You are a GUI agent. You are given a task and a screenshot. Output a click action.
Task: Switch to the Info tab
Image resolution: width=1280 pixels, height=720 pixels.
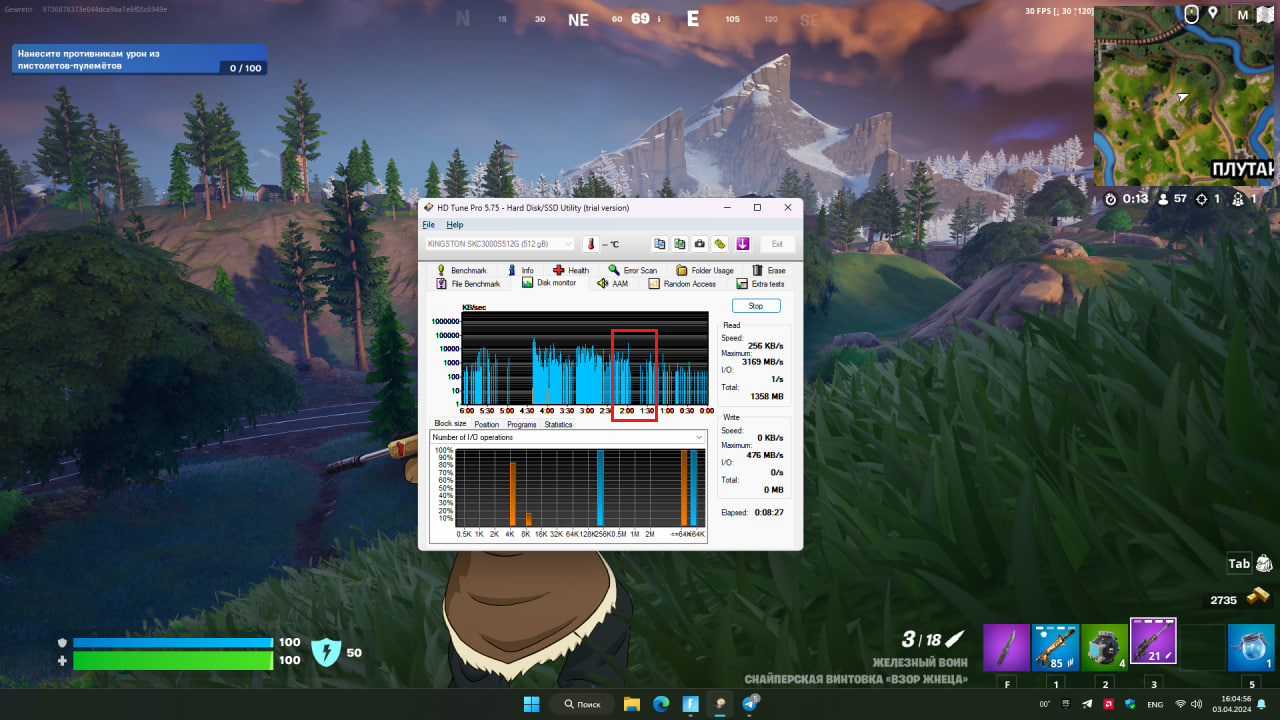coord(520,270)
